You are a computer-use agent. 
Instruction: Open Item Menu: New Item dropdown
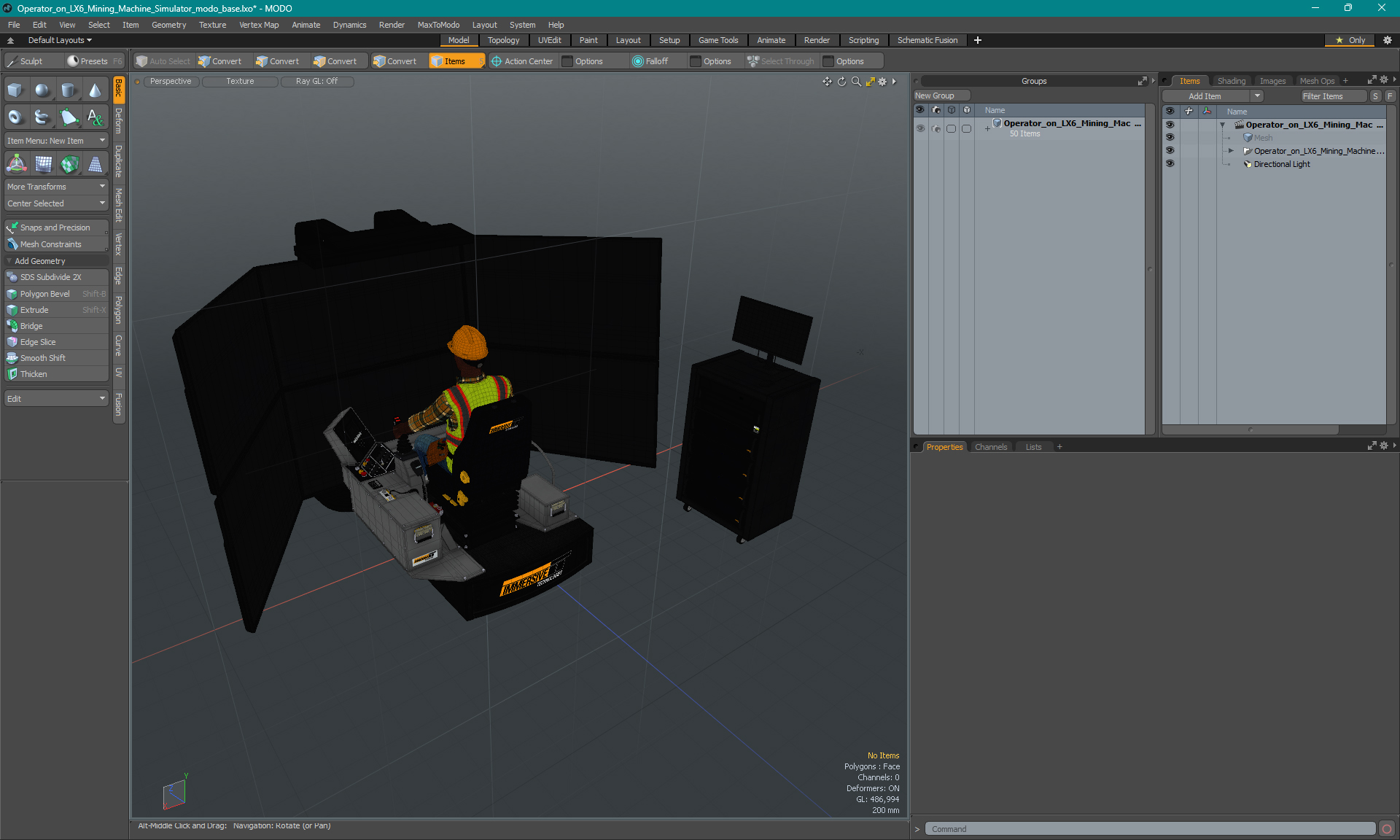point(56,141)
